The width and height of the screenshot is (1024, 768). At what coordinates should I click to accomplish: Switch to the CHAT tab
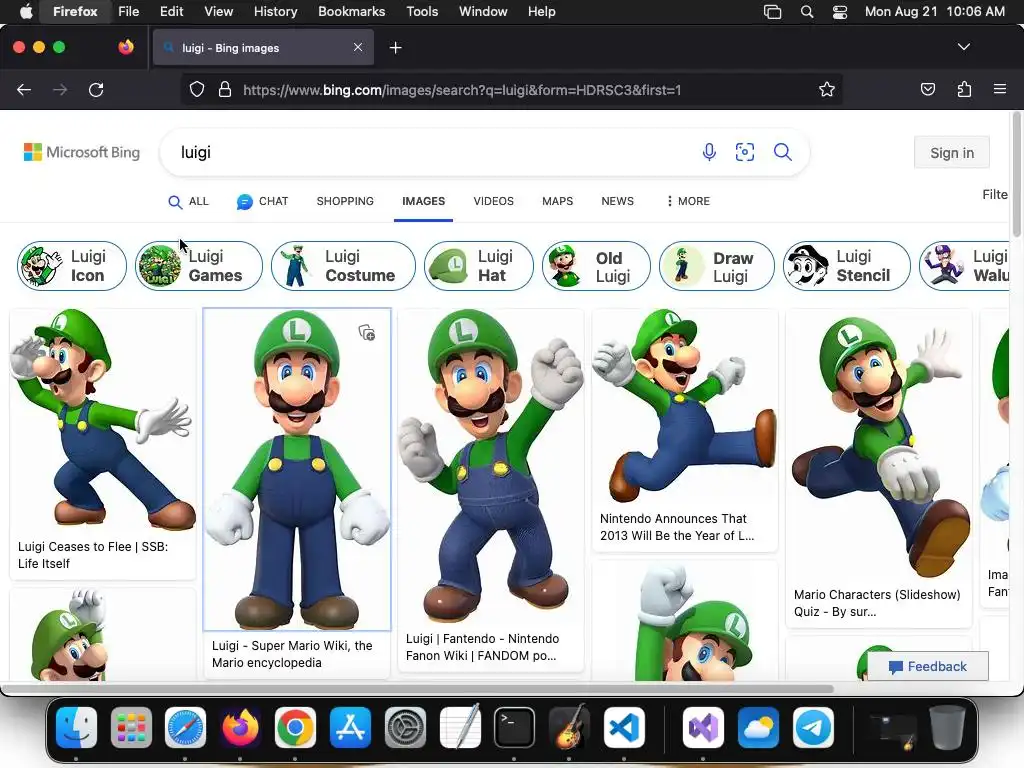click(263, 201)
